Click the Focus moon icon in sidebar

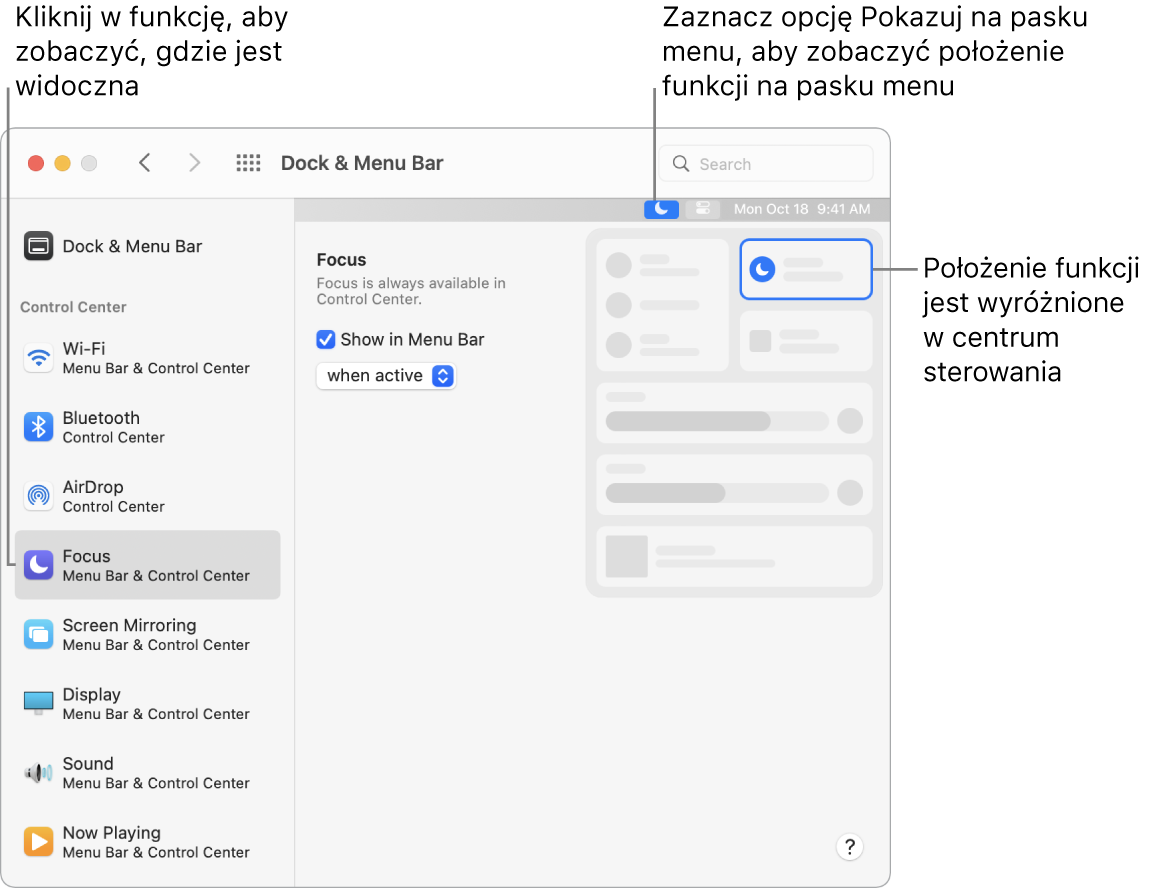pos(38,566)
